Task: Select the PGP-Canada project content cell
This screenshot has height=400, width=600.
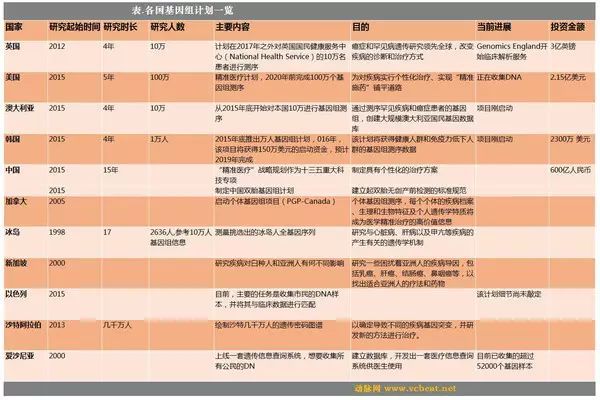Action: (275, 201)
